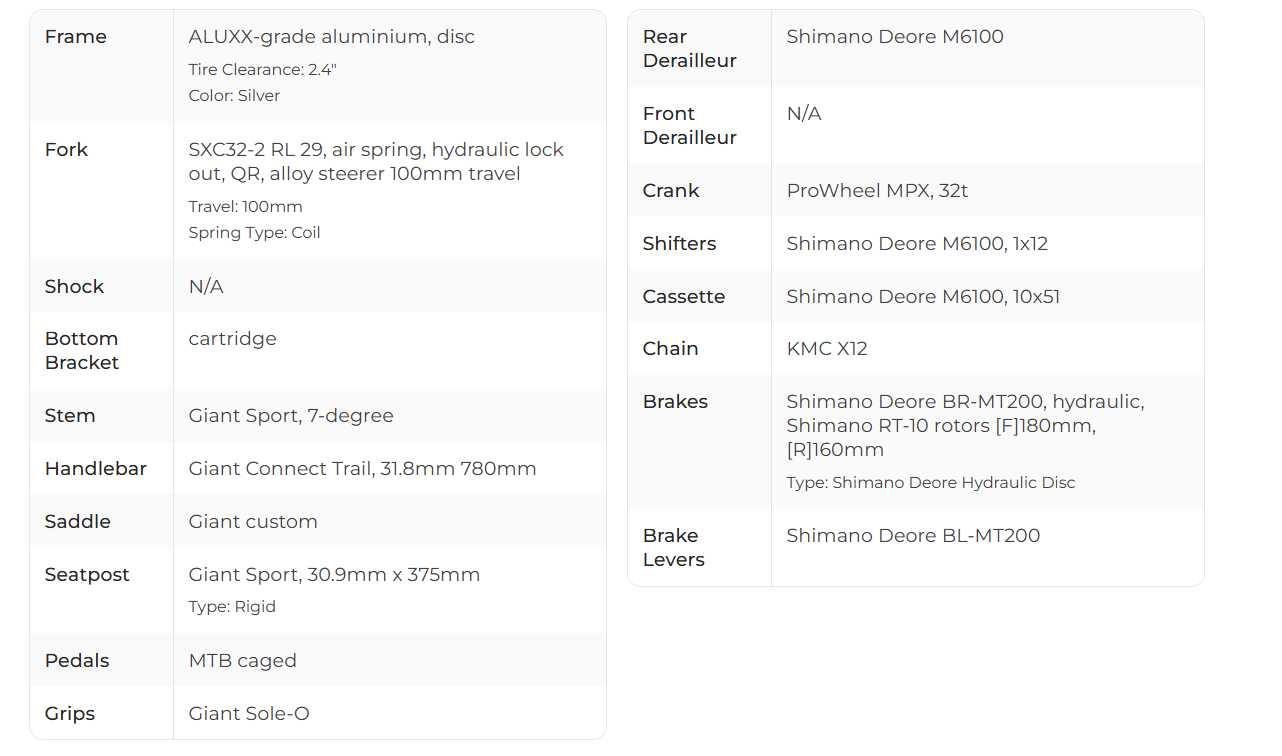Click the Seatpost Type: Rigid detail

click(x=232, y=607)
